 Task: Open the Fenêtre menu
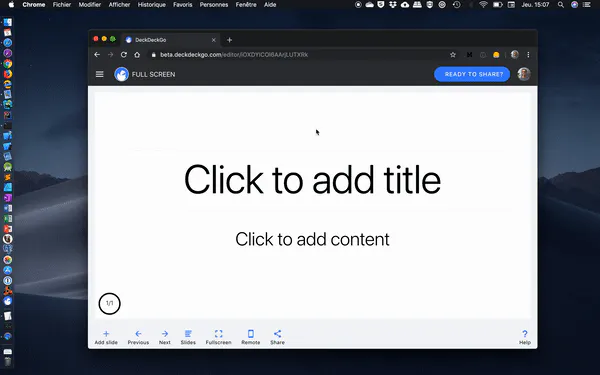(246, 5)
